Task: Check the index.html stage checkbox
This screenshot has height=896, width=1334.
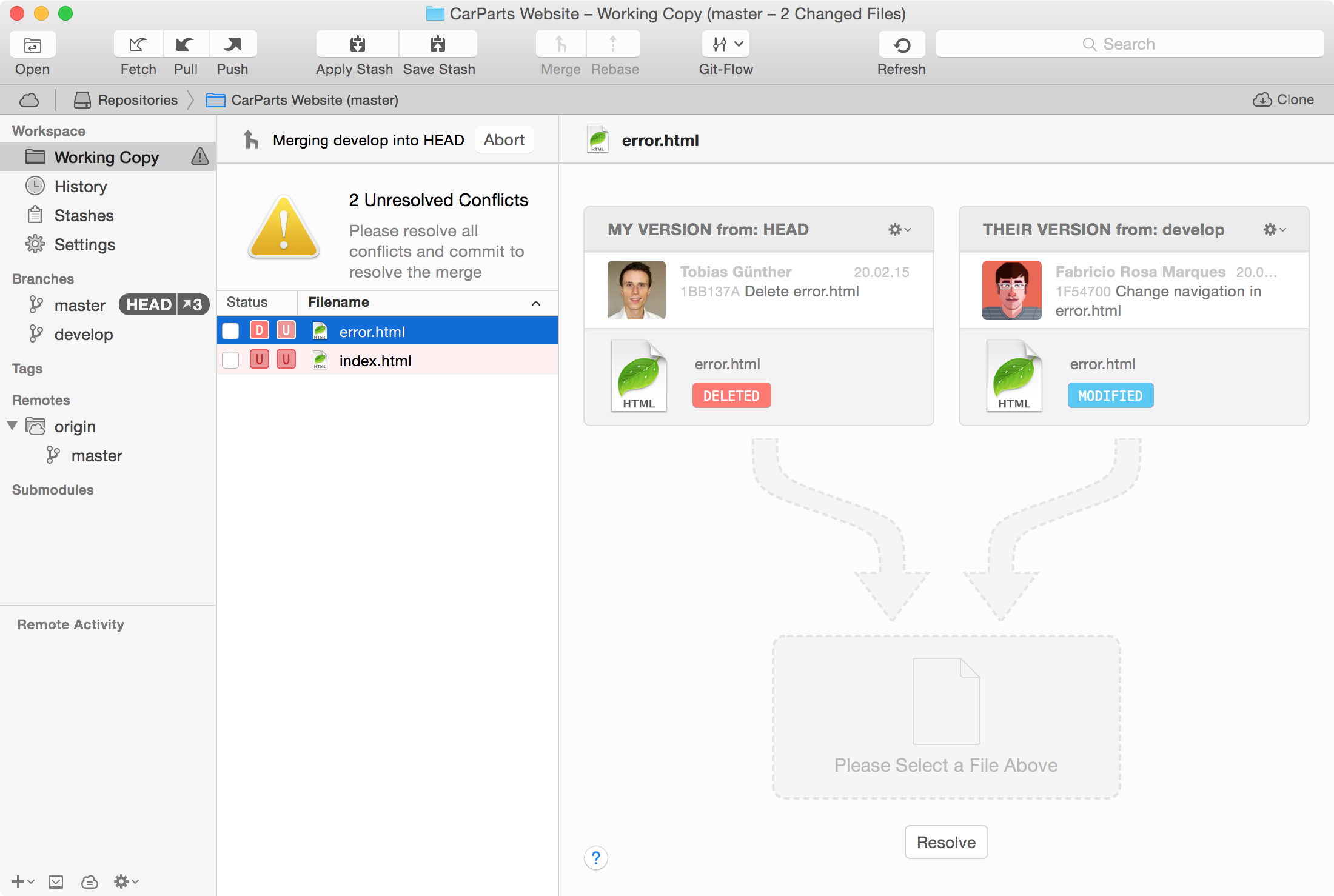Action: pyautogui.click(x=230, y=360)
